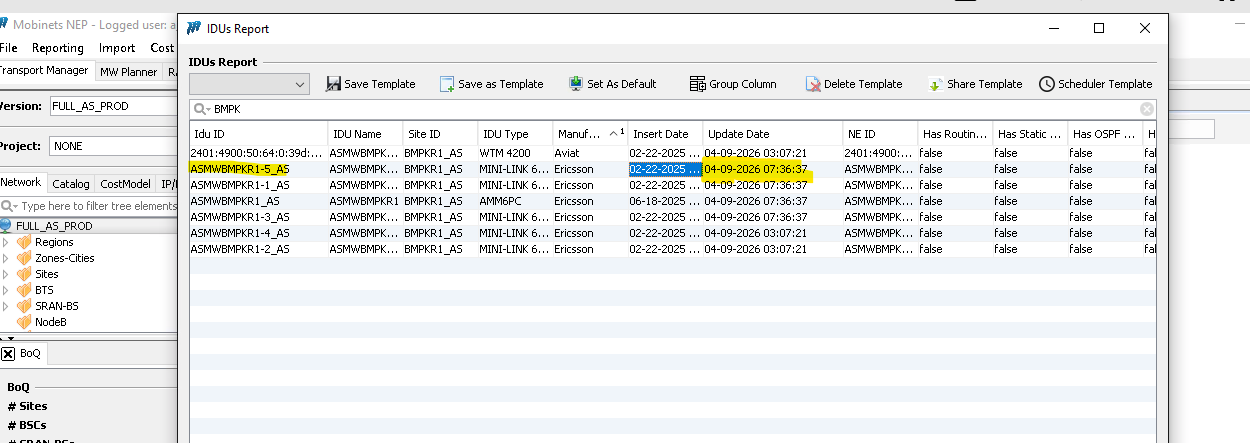The image size is (1250, 443).
Task: Click the Delete Template icon
Action: click(813, 85)
